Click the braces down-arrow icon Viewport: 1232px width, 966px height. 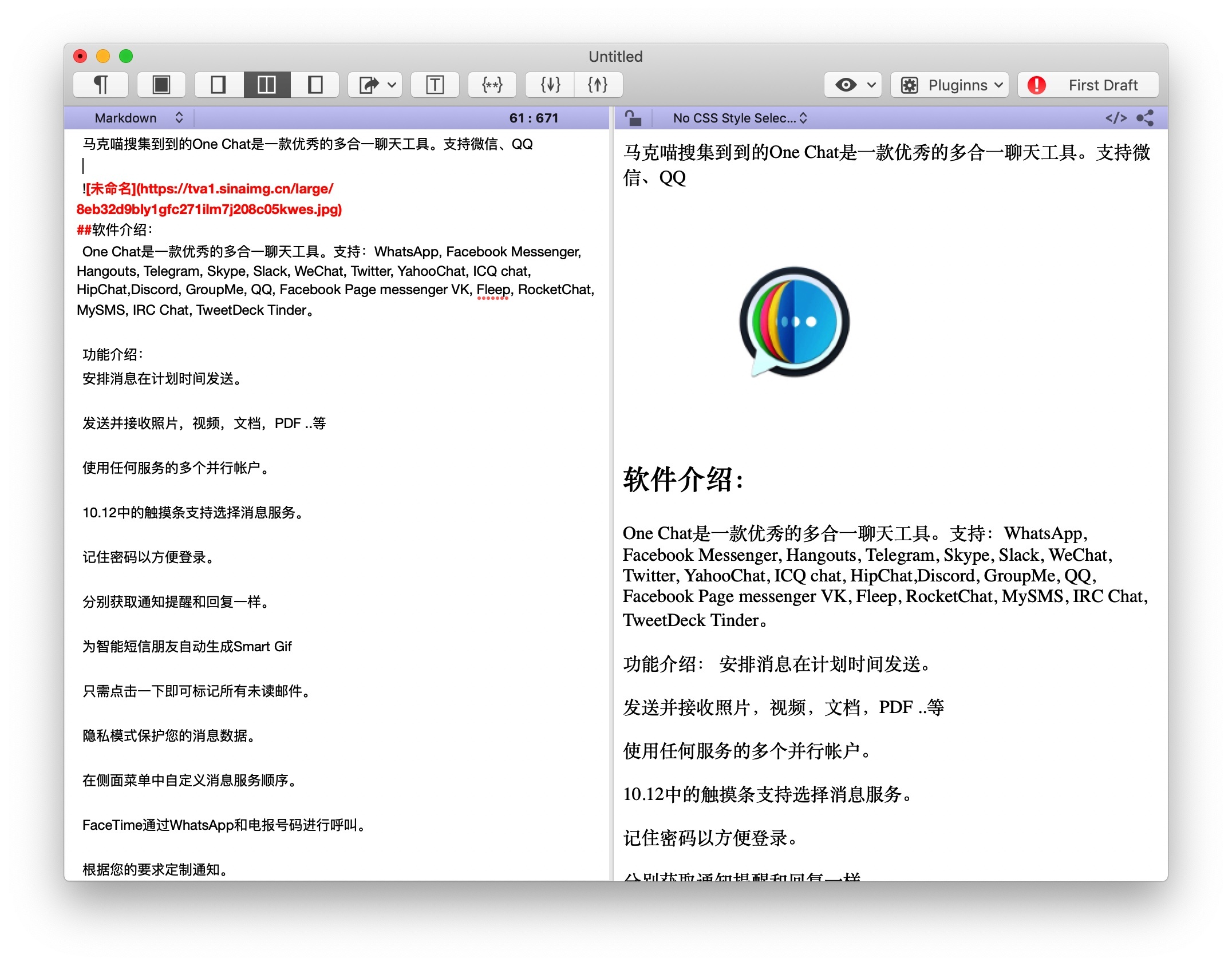pos(550,85)
